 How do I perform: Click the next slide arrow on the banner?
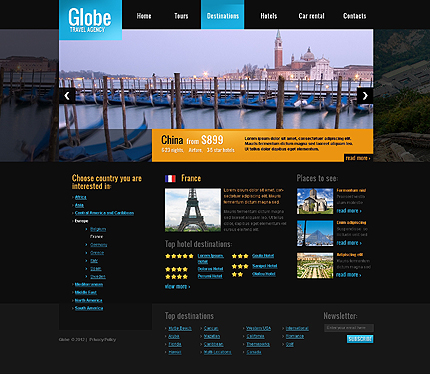click(365, 96)
